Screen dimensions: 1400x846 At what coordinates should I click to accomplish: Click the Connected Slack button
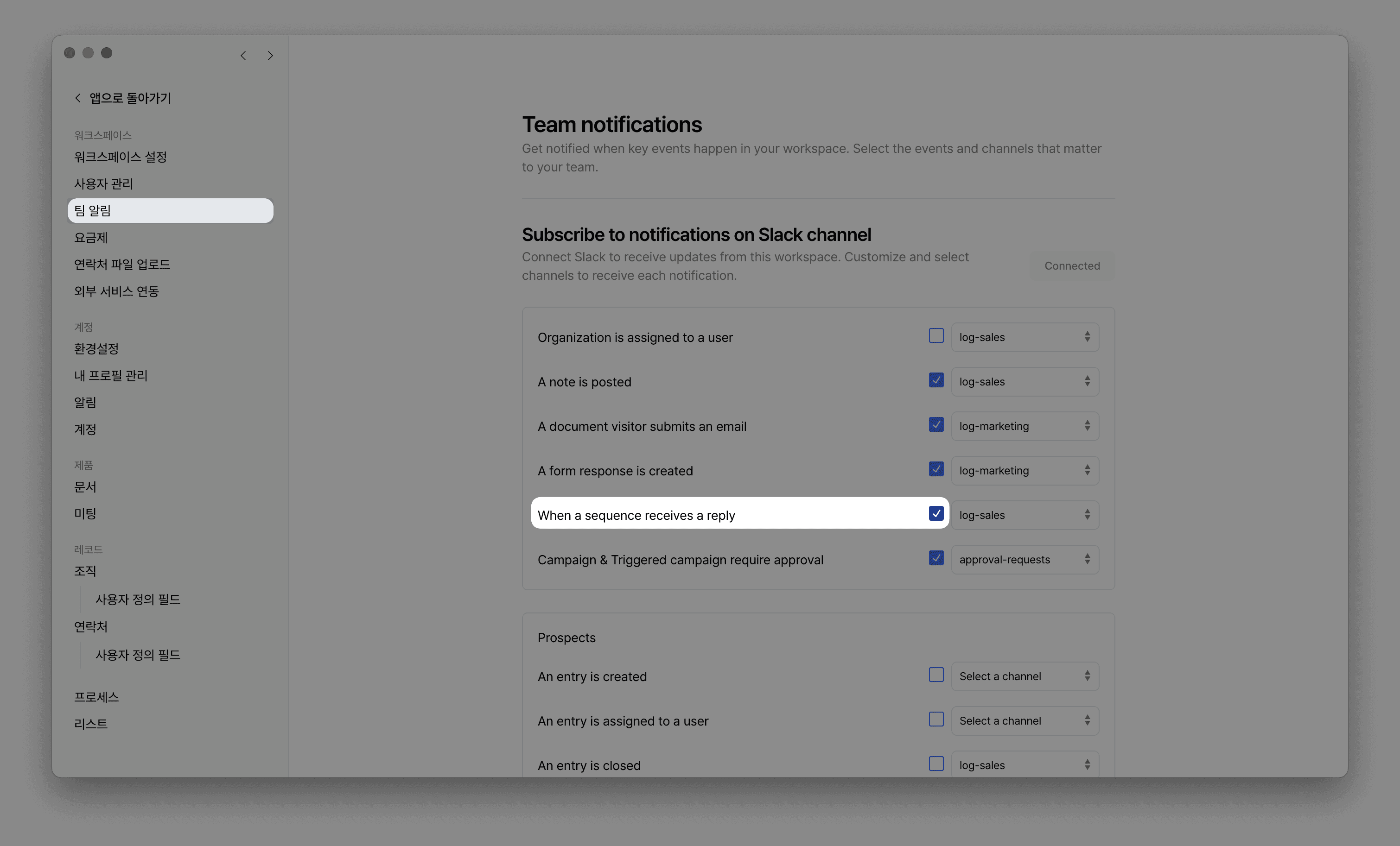(1072, 266)
